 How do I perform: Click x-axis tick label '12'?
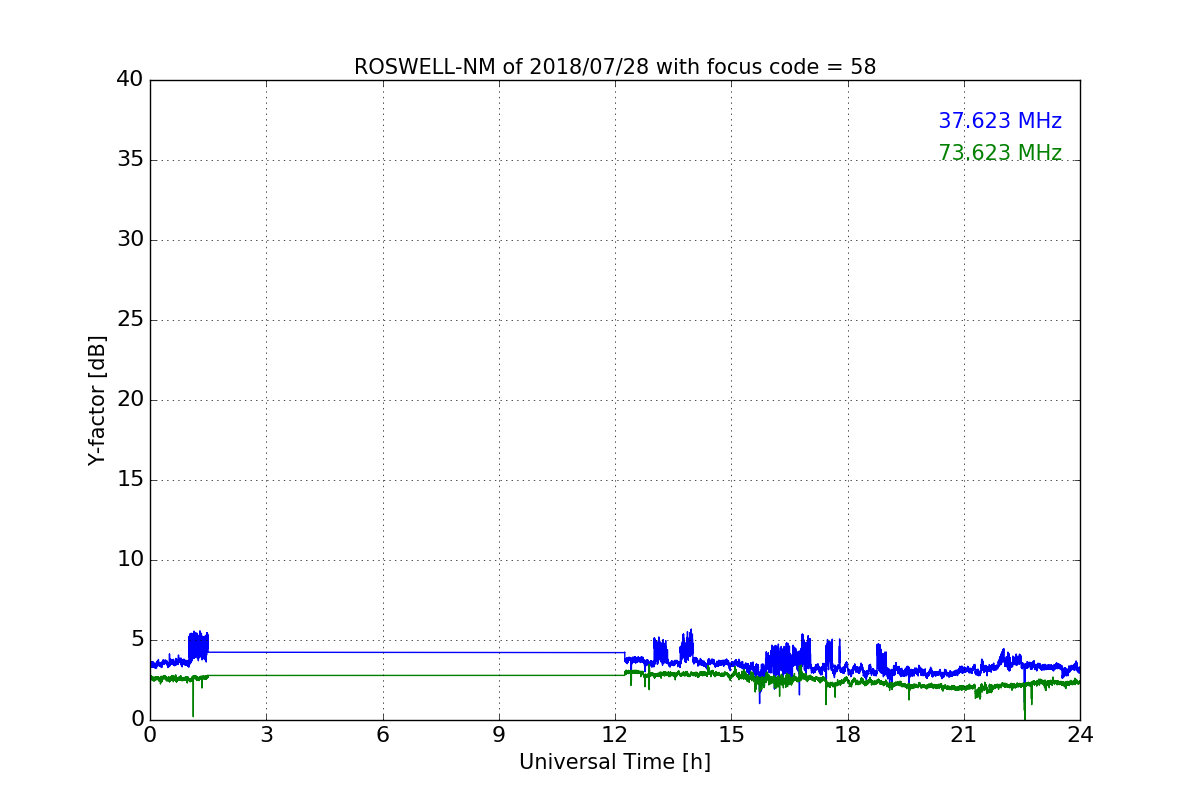(x=615, y=734)
